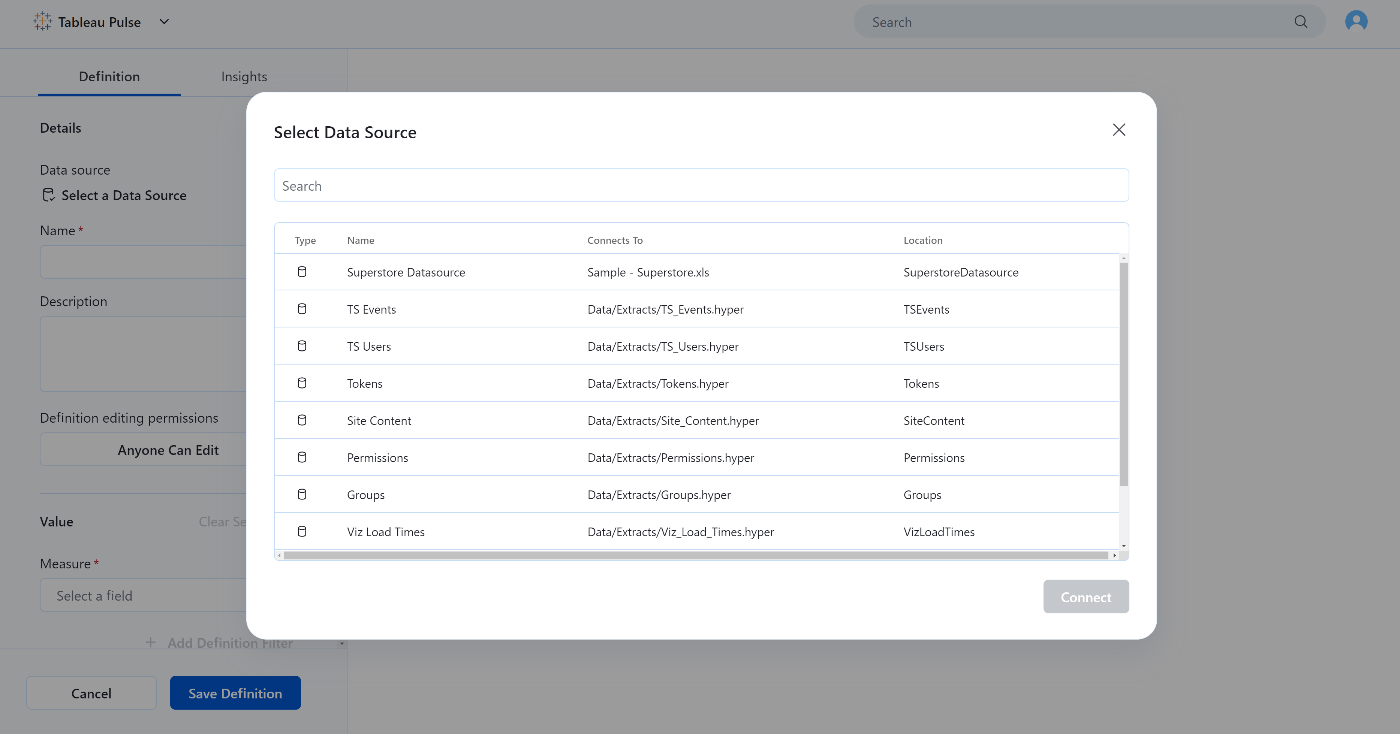
Task: Click the data source icon for Viz Load Times
Action: pos(302,531)
